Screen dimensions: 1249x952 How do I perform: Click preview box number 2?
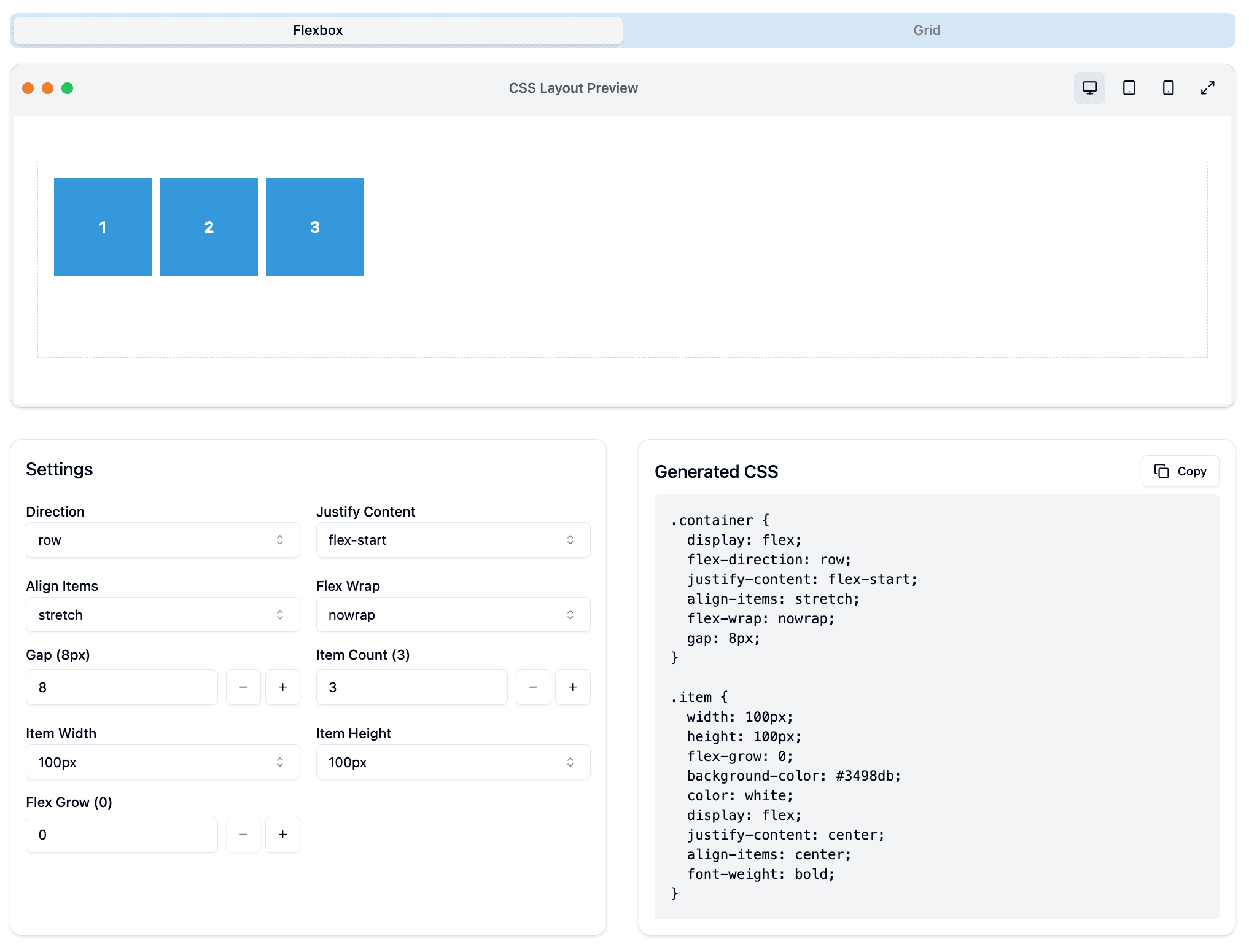point(209,227)
